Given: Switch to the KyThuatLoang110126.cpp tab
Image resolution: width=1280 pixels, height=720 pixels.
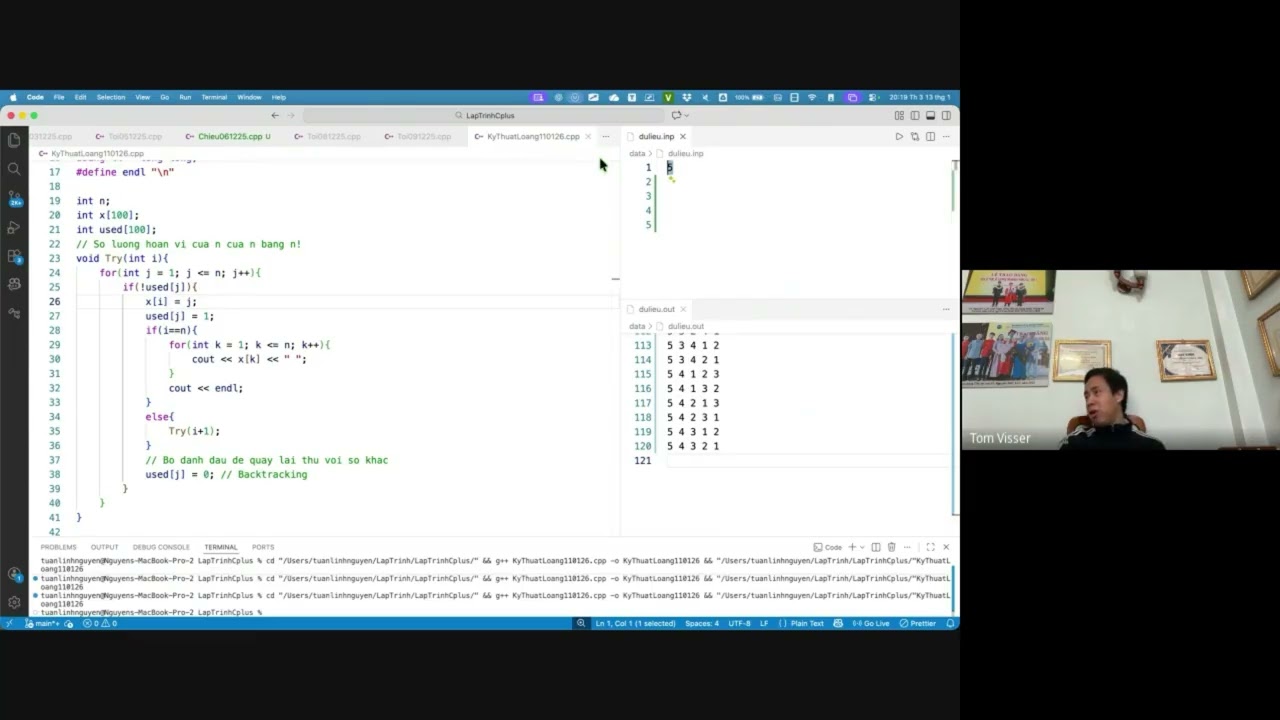Looking at the screenshot, I should [533, 136].
